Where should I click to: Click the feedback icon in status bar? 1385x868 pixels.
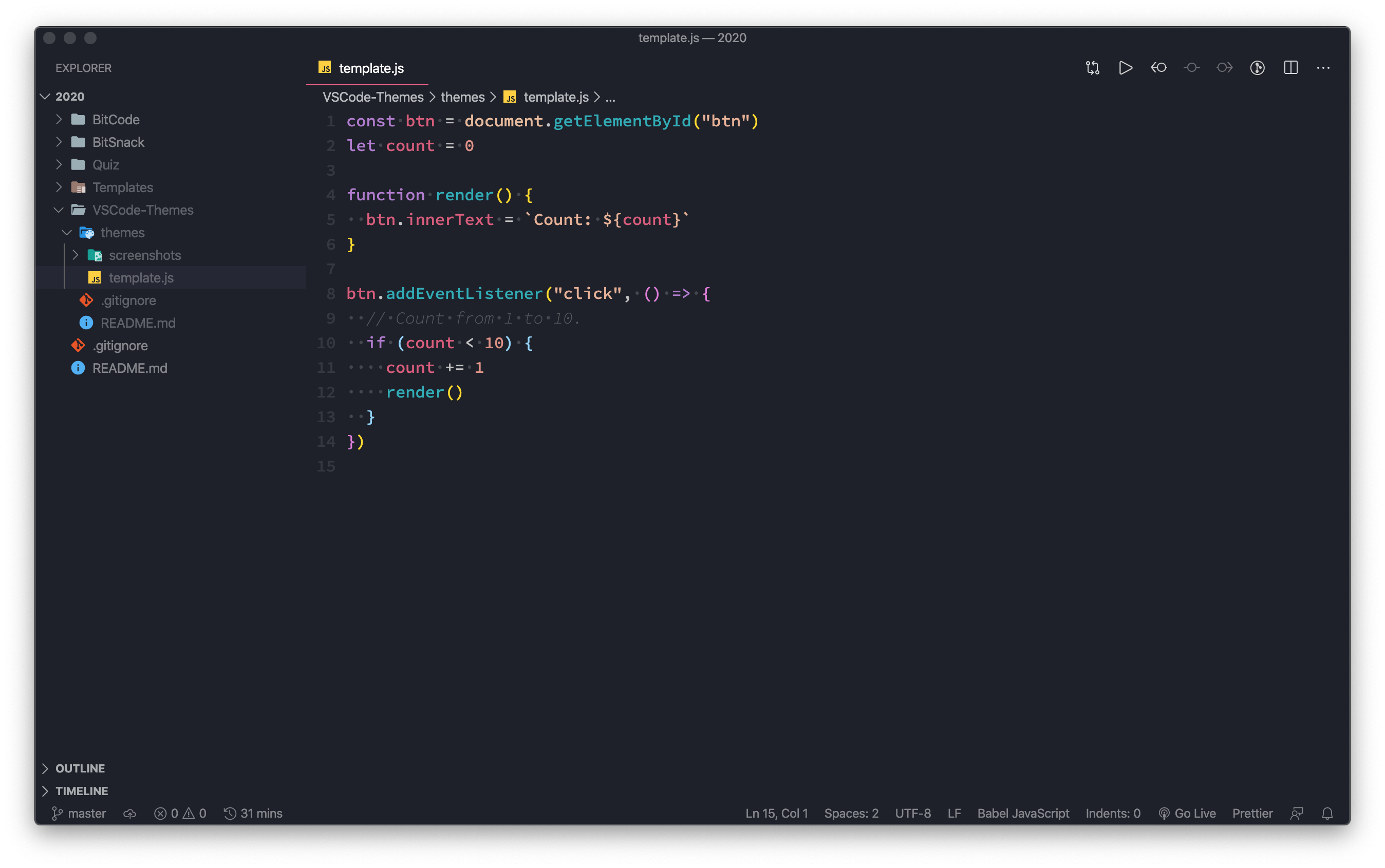pos(1296,814)
